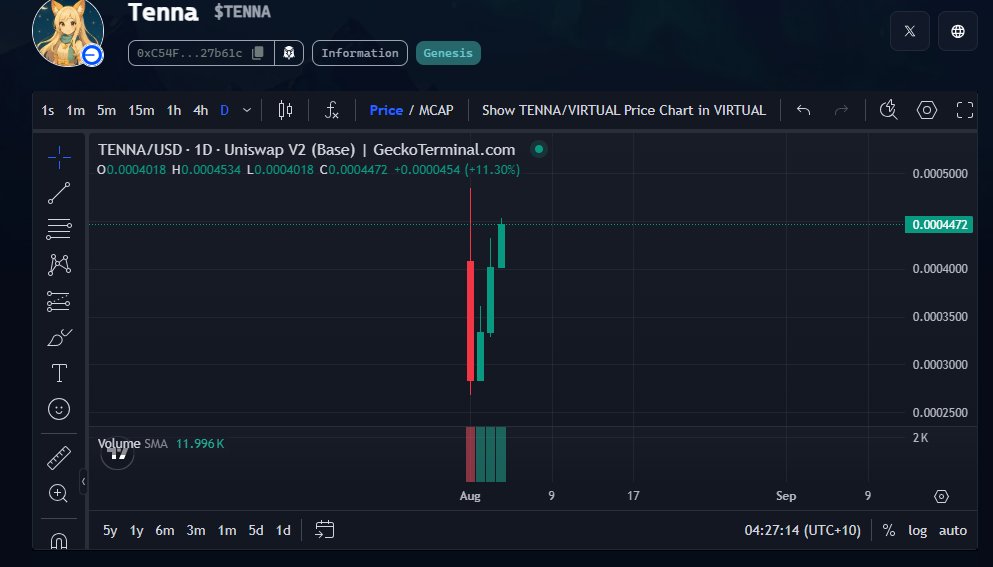Set range to 1d
This screenshot has height=567, width=993.
283,530
